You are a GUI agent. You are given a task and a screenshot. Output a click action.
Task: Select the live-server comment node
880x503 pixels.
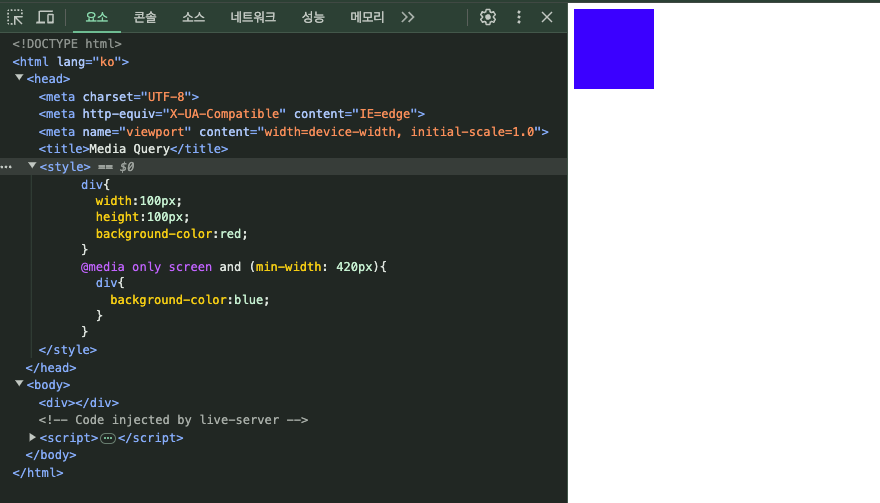point(173,420)
